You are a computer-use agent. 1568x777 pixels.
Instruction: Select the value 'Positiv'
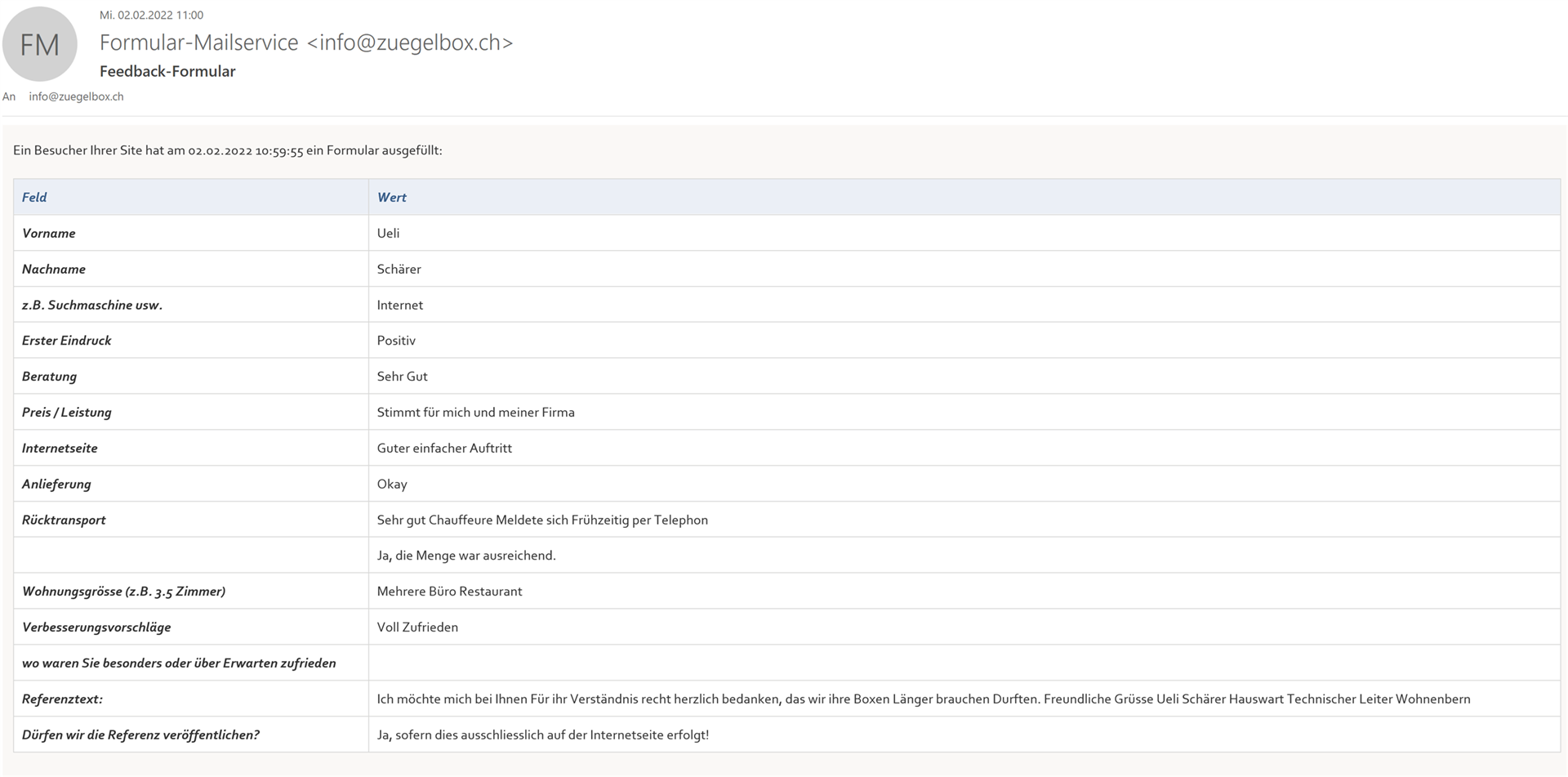point(396,341)
